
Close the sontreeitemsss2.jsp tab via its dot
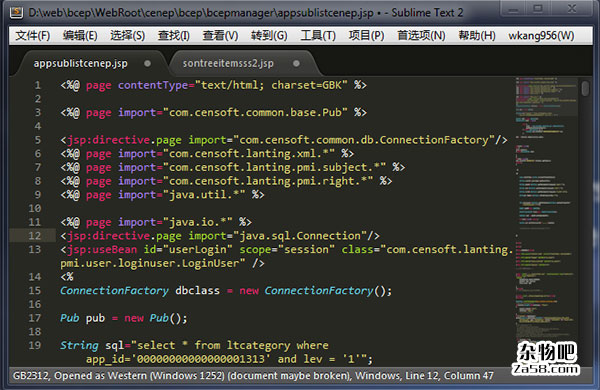pyautogui.click(x=296, y=64)
